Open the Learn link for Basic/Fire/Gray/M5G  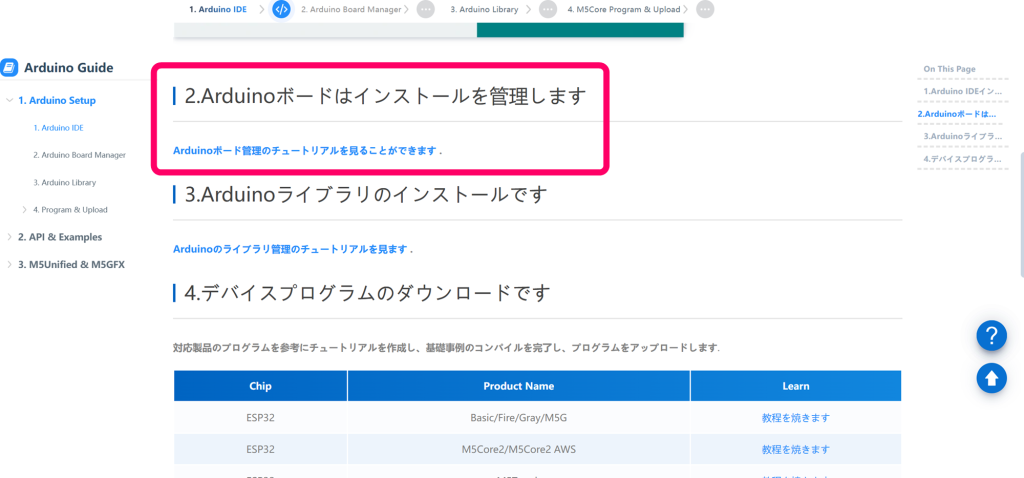795,418
